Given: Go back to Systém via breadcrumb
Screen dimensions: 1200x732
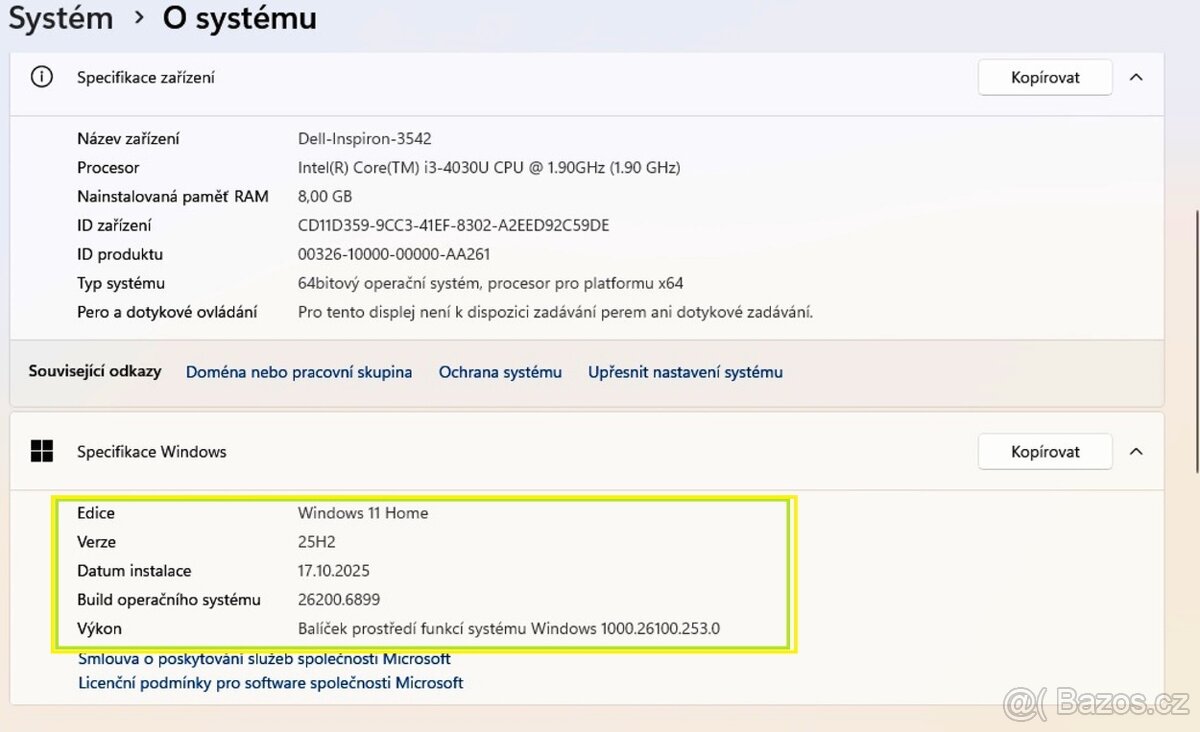Looking at the screenshot, I should click(x=60, y=18).
